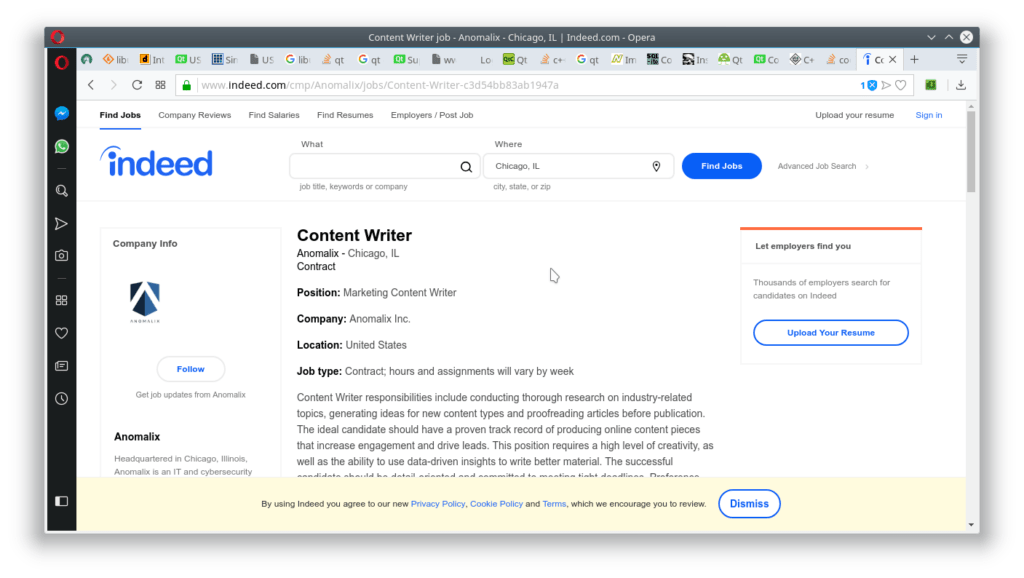Open the sidebar search tool

[61, 190]
